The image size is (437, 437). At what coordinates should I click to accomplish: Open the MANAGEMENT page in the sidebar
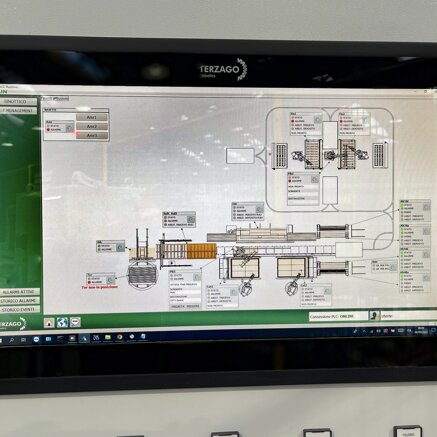pos(18,110)
